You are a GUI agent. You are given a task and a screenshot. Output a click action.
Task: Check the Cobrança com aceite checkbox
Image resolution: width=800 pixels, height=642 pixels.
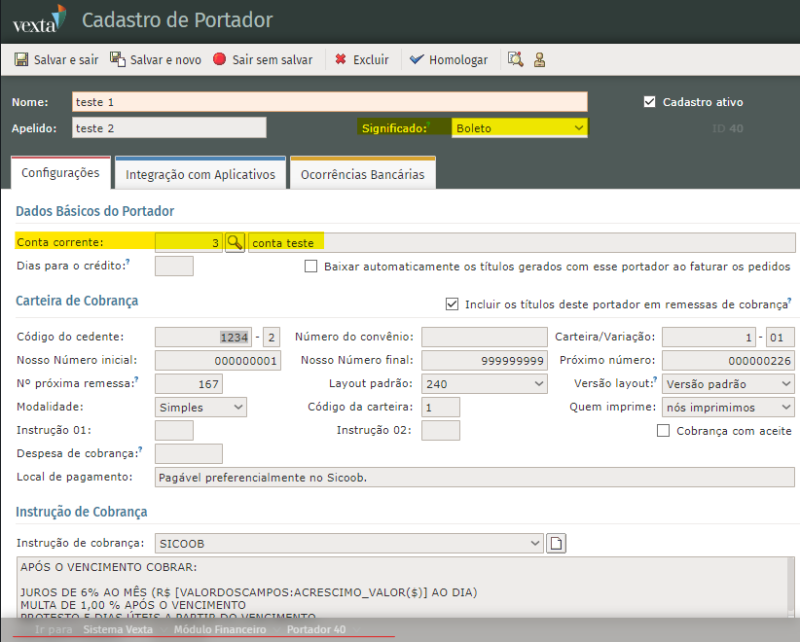pos(663,431)
